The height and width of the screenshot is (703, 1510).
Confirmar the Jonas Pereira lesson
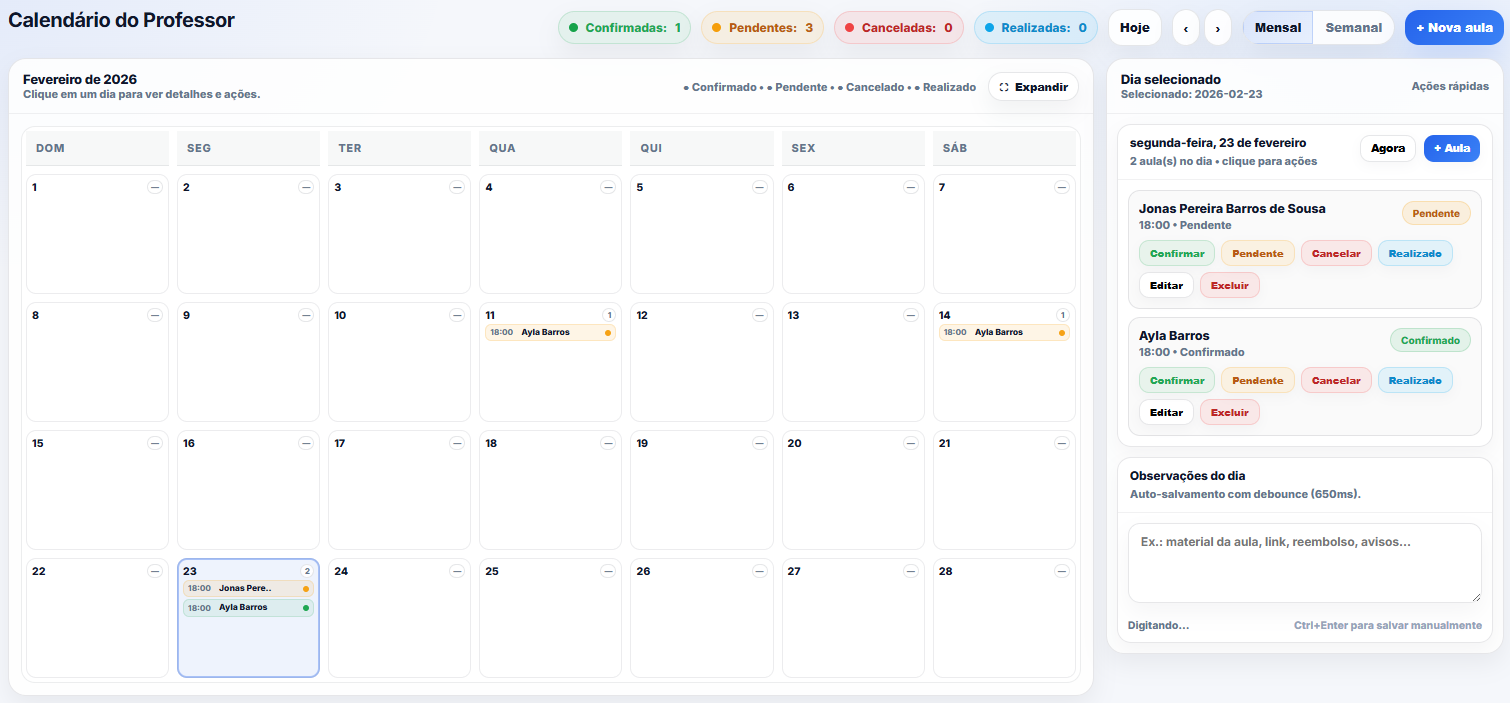click(1177, 253)
